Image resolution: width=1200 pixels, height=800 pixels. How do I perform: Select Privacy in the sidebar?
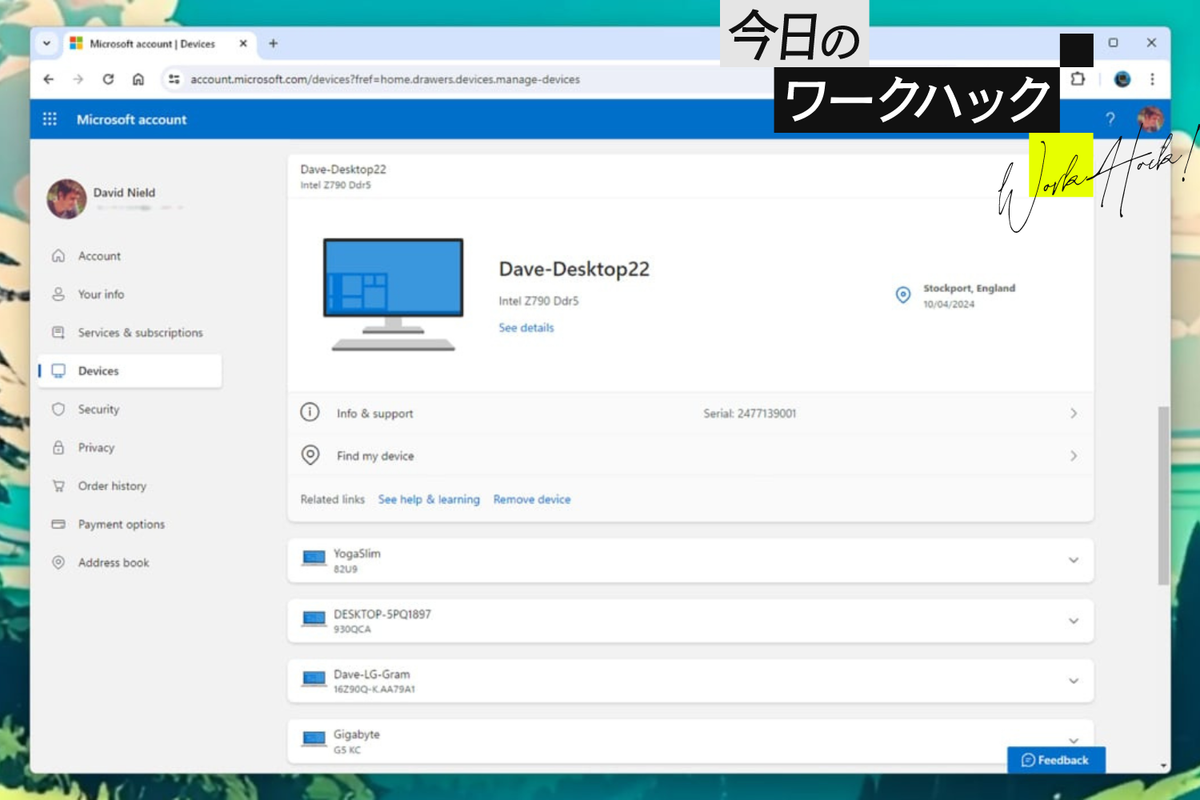pyautogui.click(x=96, y=448)
